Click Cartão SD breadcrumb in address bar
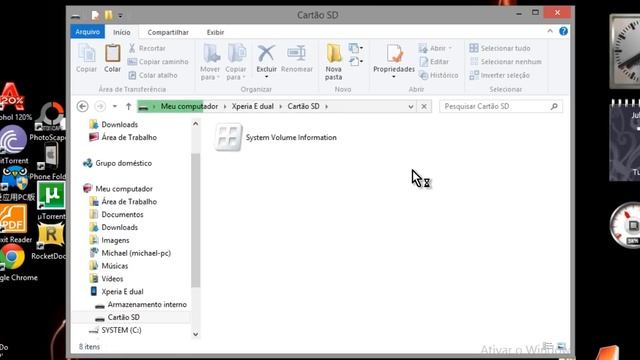640x360 pixels. click(303, 106)
